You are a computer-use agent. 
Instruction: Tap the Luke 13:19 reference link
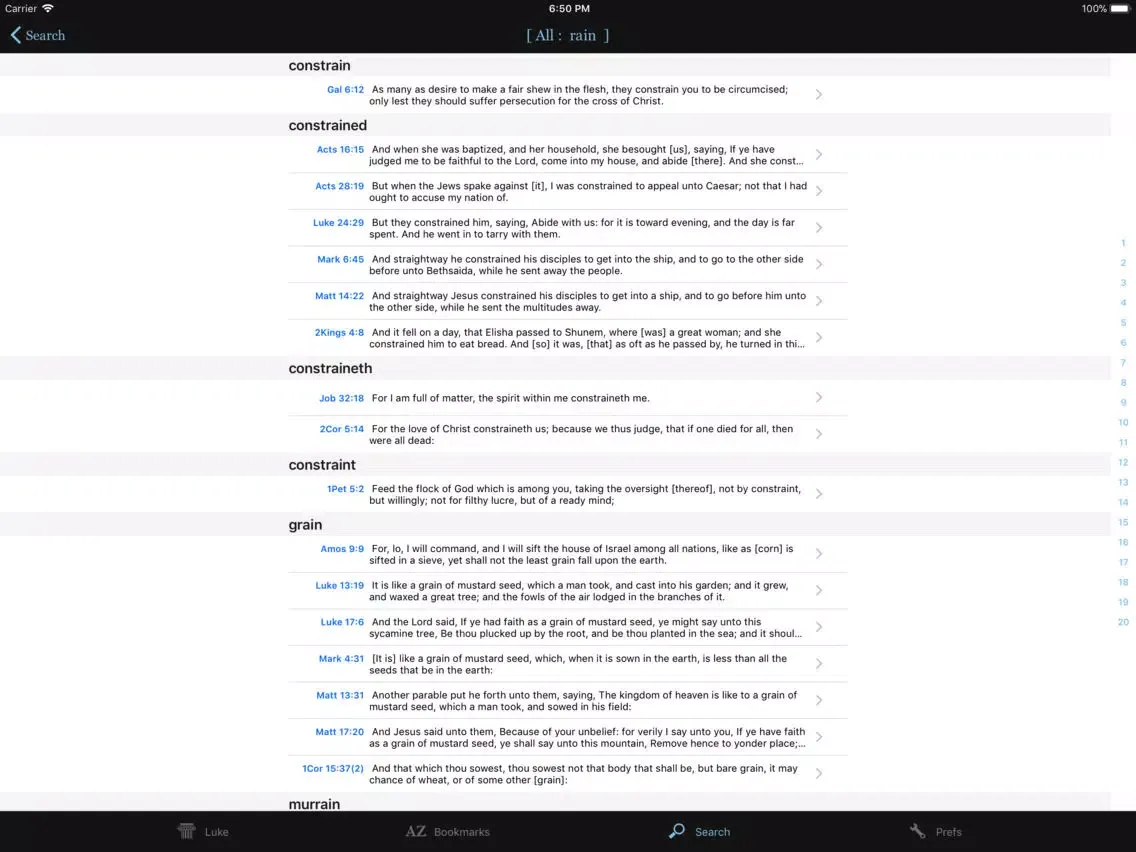click(x=339, y=586)
